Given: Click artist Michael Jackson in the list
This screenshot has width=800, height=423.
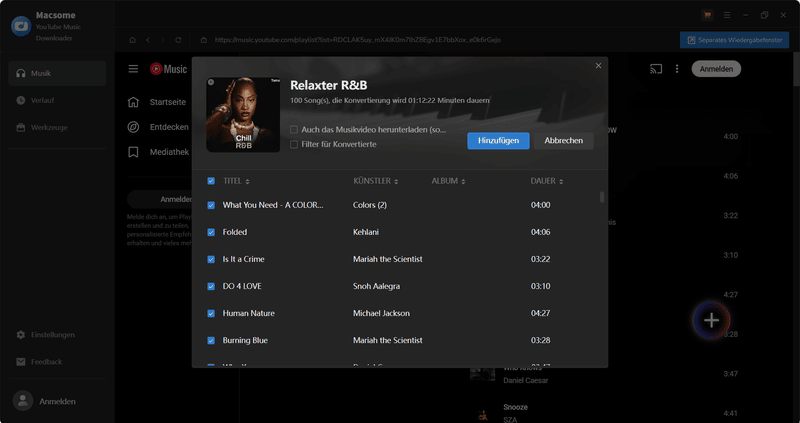Looking at the screenshot, I should pyautogui.click(x=381, y=313).
